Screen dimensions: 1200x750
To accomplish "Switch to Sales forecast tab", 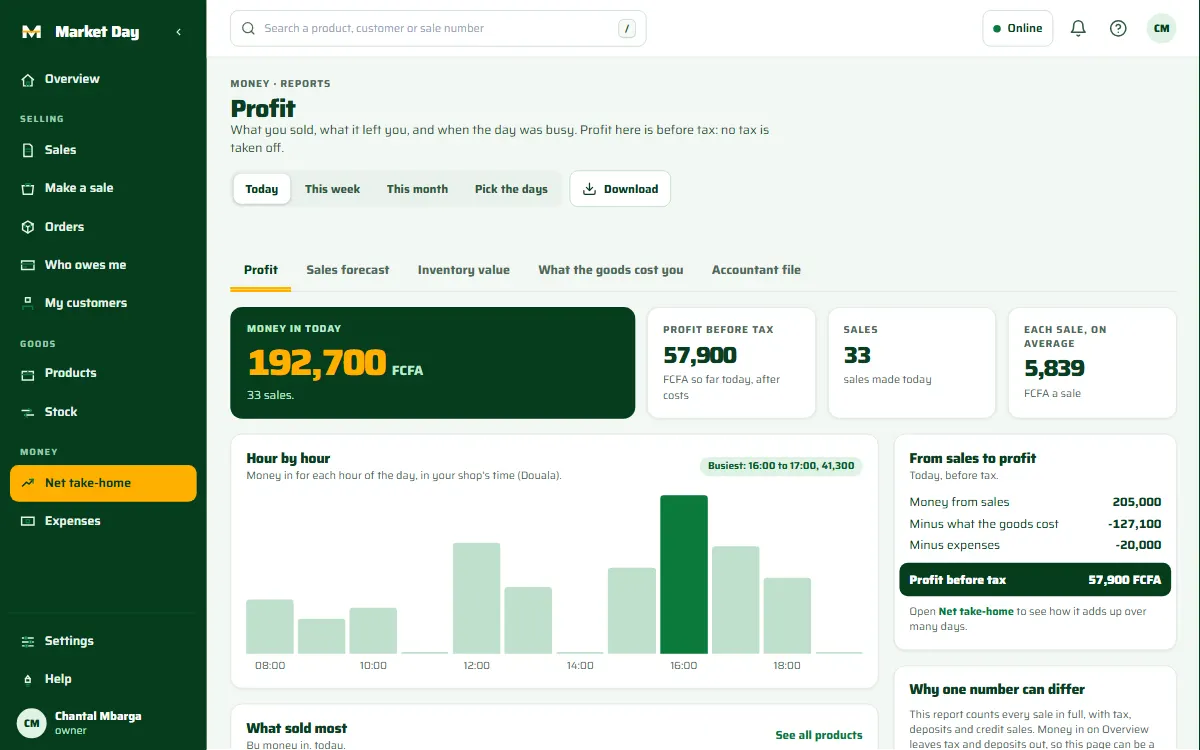I will (x=348, y=270).
